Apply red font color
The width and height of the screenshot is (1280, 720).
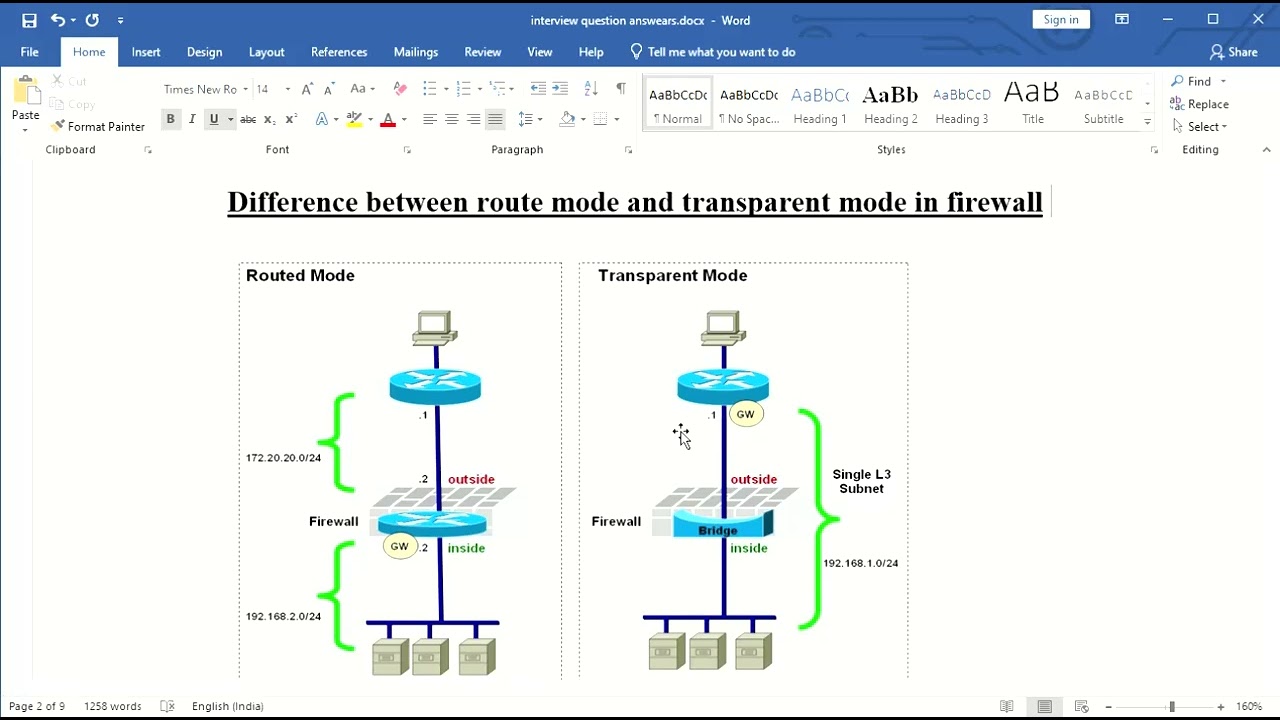click(388, 119)
